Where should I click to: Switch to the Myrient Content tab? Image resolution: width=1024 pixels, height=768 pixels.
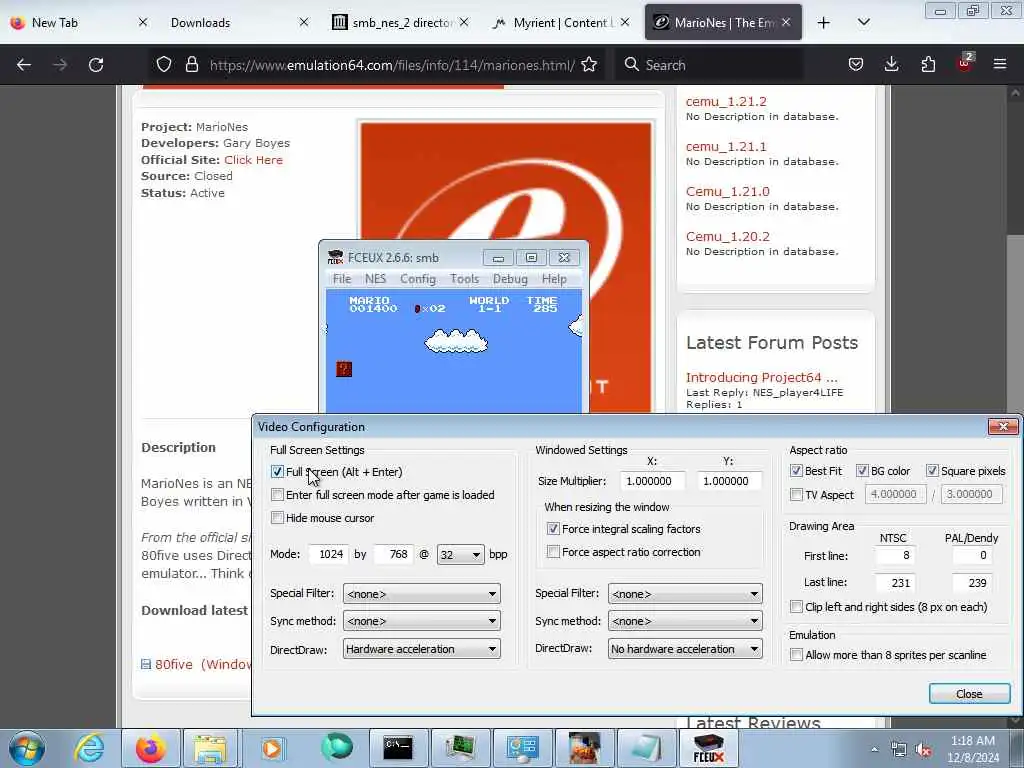(x=563, y=23)
